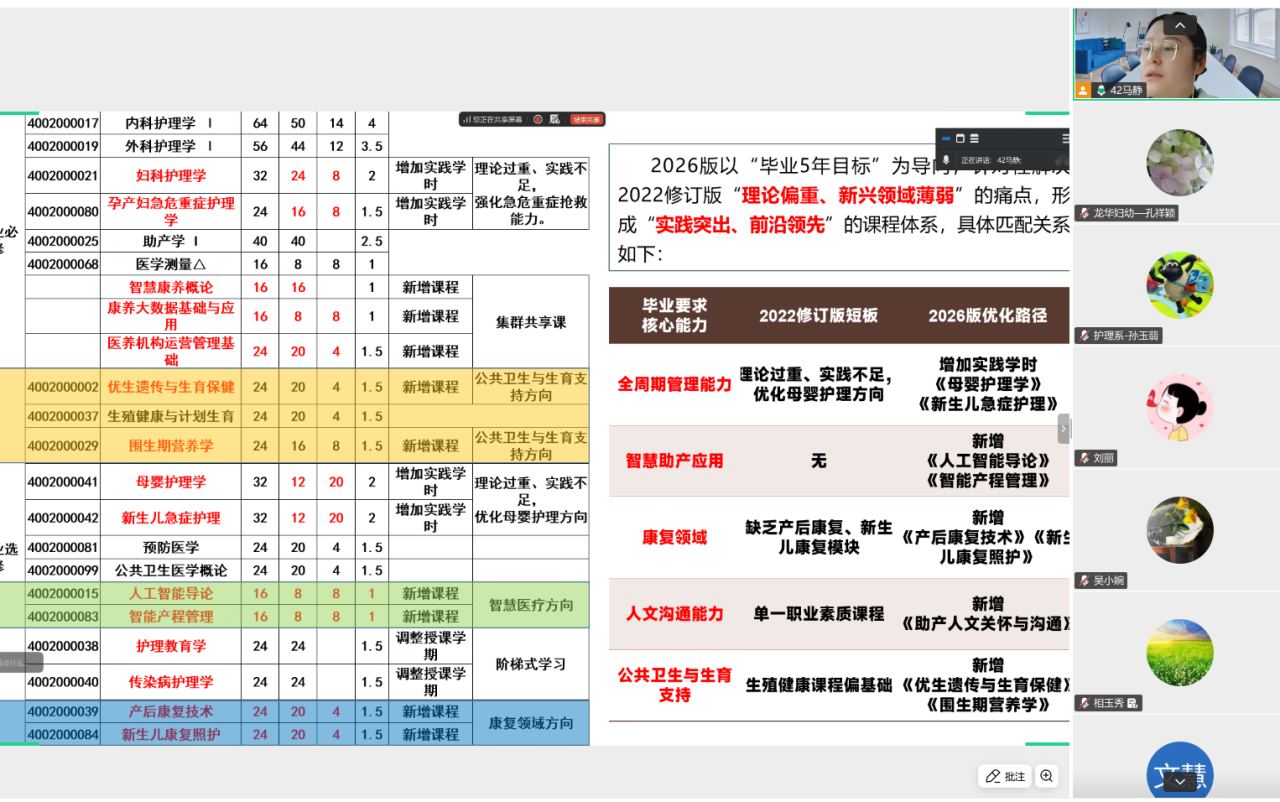Click the microphone icon beside 正在讲话
The height and width of the screenshot is (802, 1280).
point(946,160)
